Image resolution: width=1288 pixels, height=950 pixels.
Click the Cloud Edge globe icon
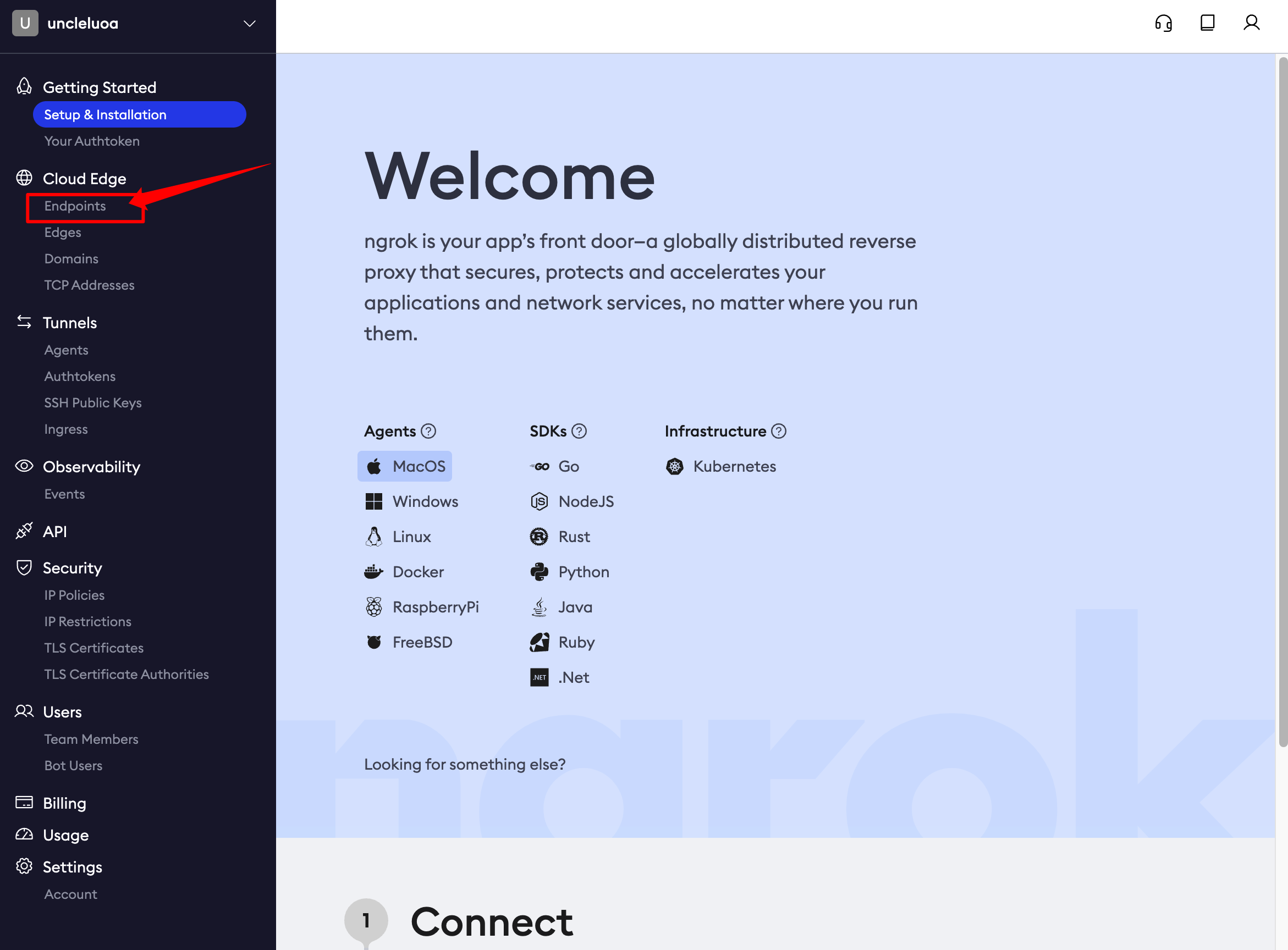(x=24, y=178)
